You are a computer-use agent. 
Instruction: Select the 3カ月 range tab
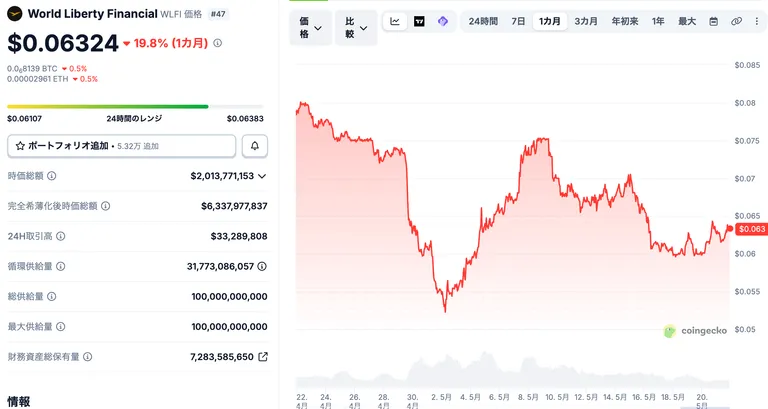(x=586, y=22)
